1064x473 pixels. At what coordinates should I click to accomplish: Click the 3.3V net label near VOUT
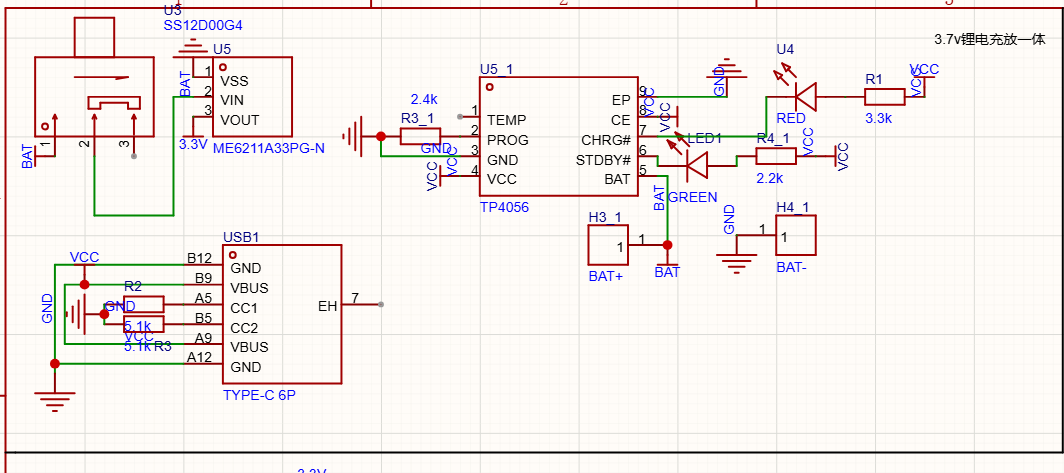coord(193,145)
